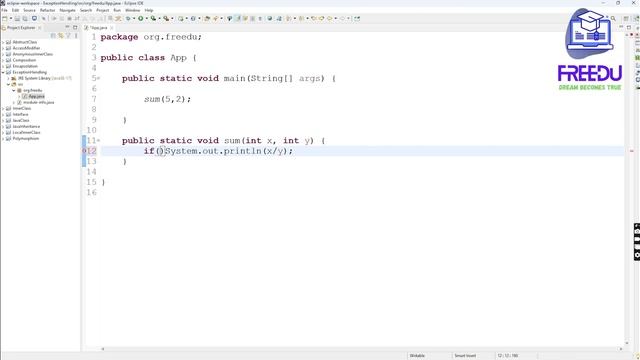Screen dimensions: 640x360
Task: Select the Polymorphism project
Action: coord(25,138)
